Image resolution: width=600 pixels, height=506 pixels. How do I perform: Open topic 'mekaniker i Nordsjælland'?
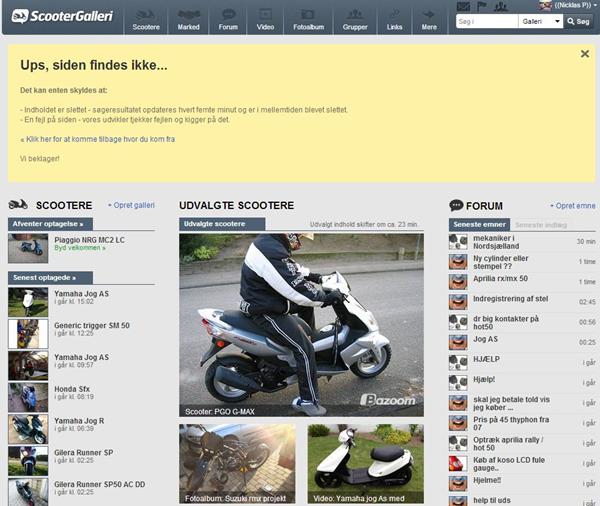pos(496,242)
